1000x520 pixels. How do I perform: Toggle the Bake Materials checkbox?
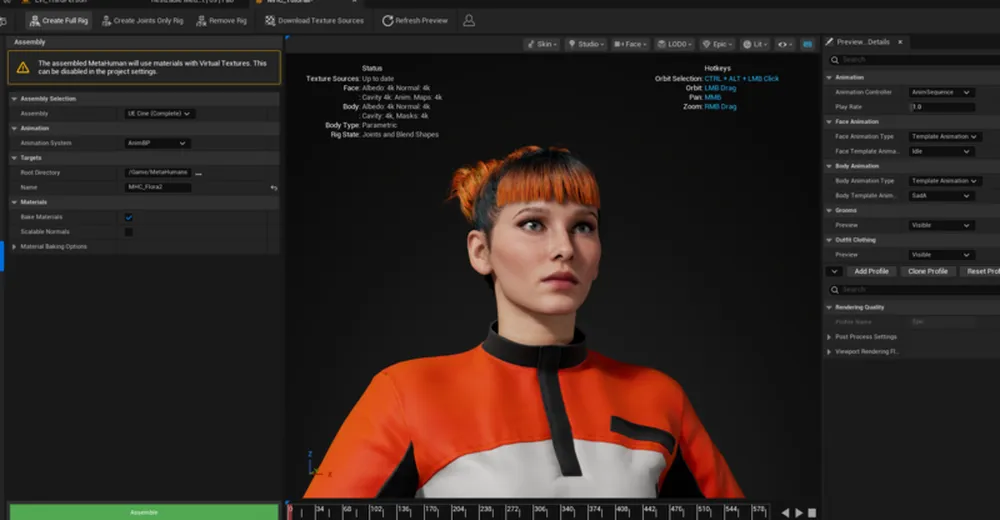click(129, 217)
